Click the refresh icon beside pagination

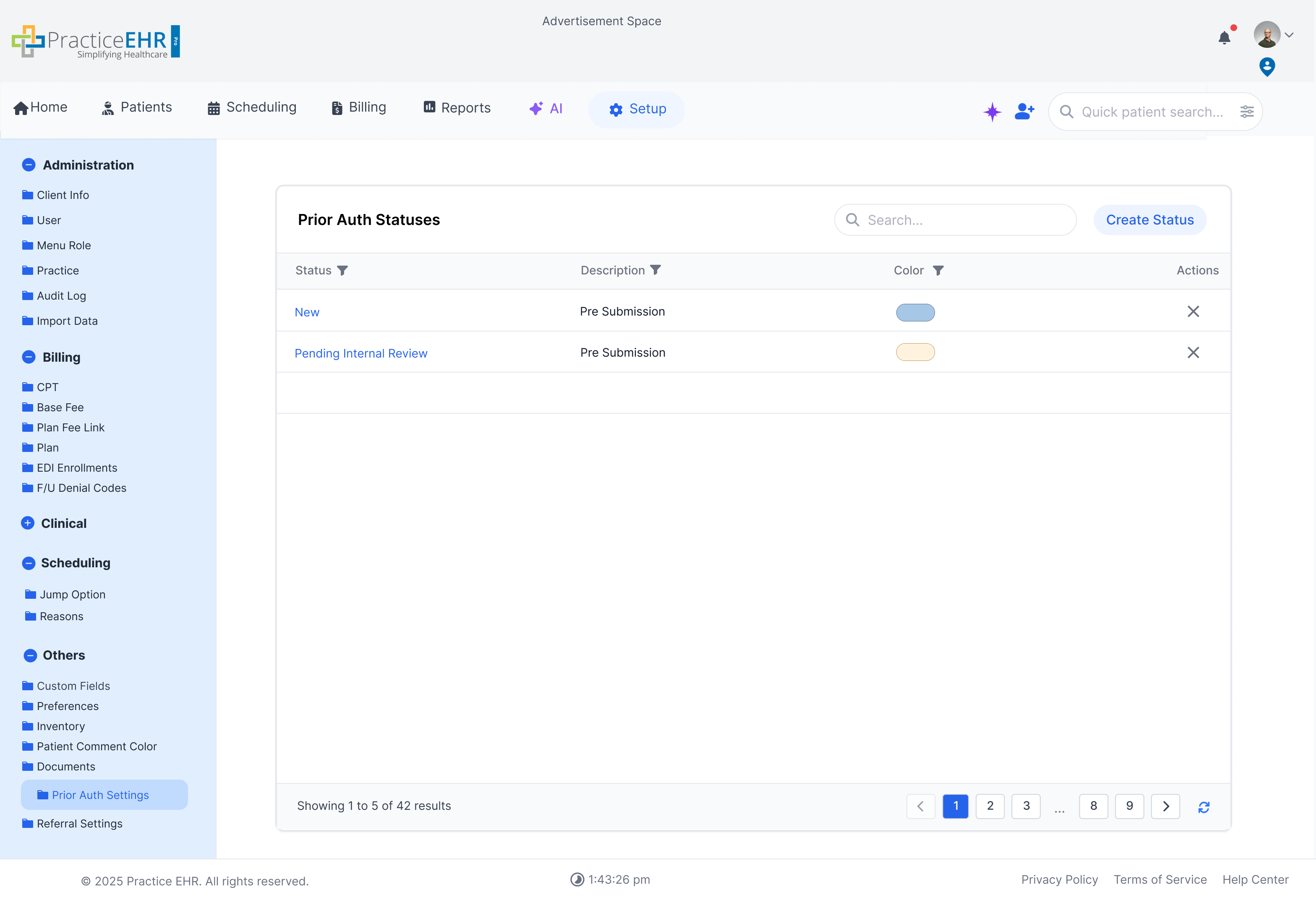point(1203,807)
